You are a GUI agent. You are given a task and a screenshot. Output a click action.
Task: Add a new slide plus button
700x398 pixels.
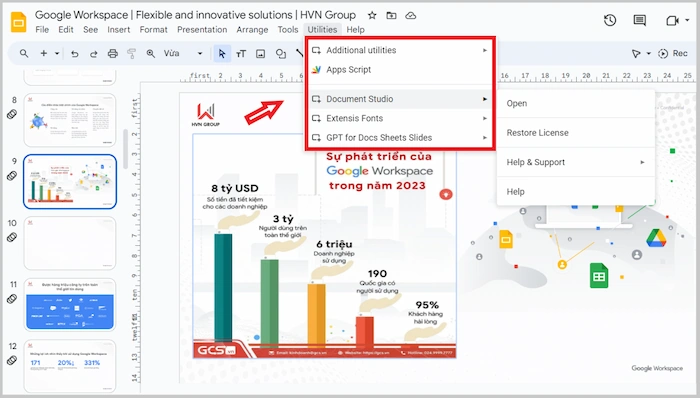click(44, 54)
